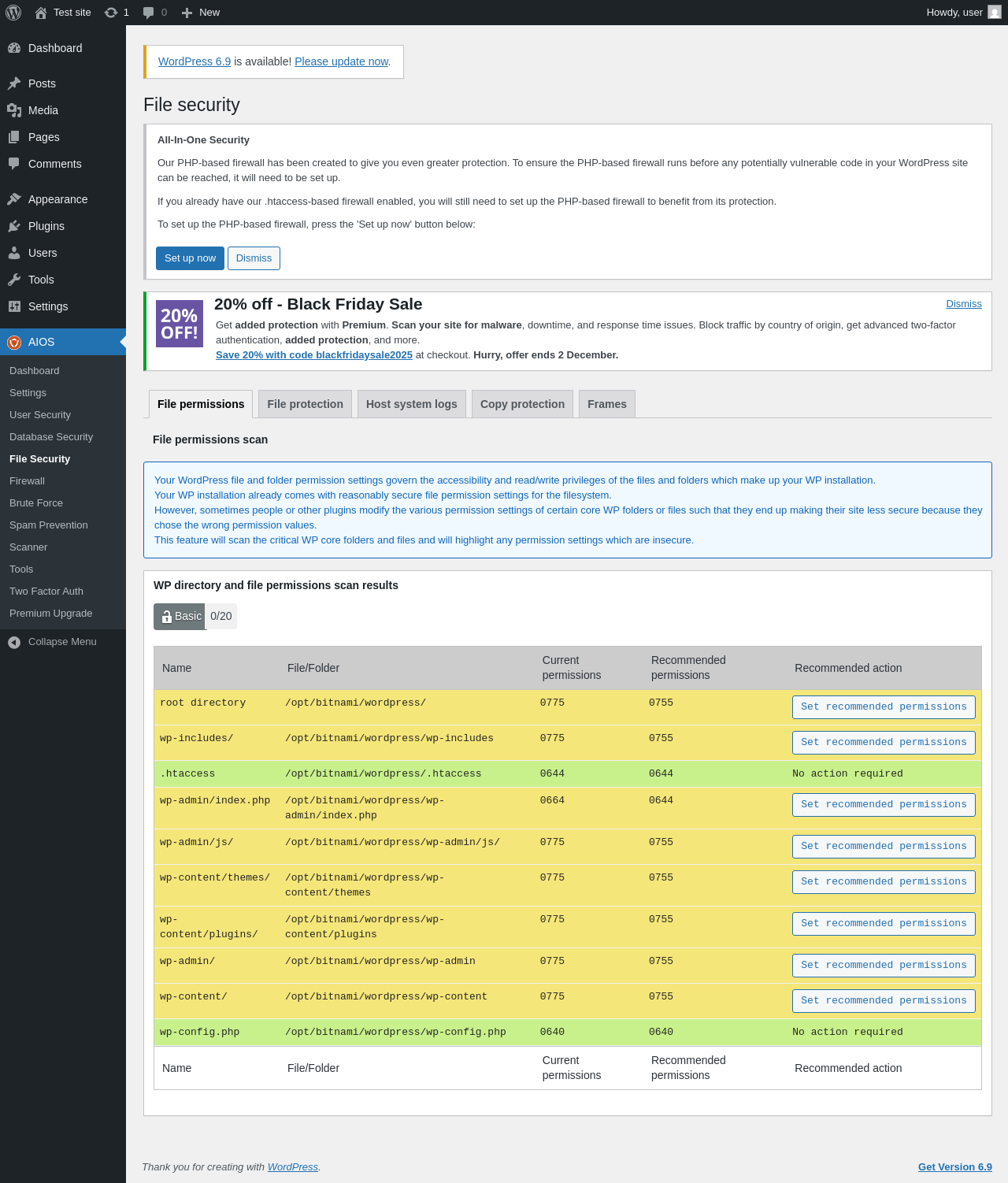Click the plus New content icon
The height and width of the screenshot is (1183, 1008).
tap(187, 13)
